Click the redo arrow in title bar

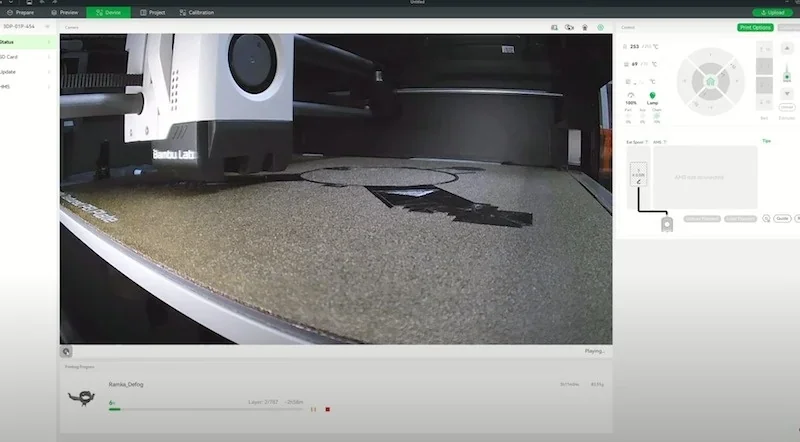pos(54,2)
